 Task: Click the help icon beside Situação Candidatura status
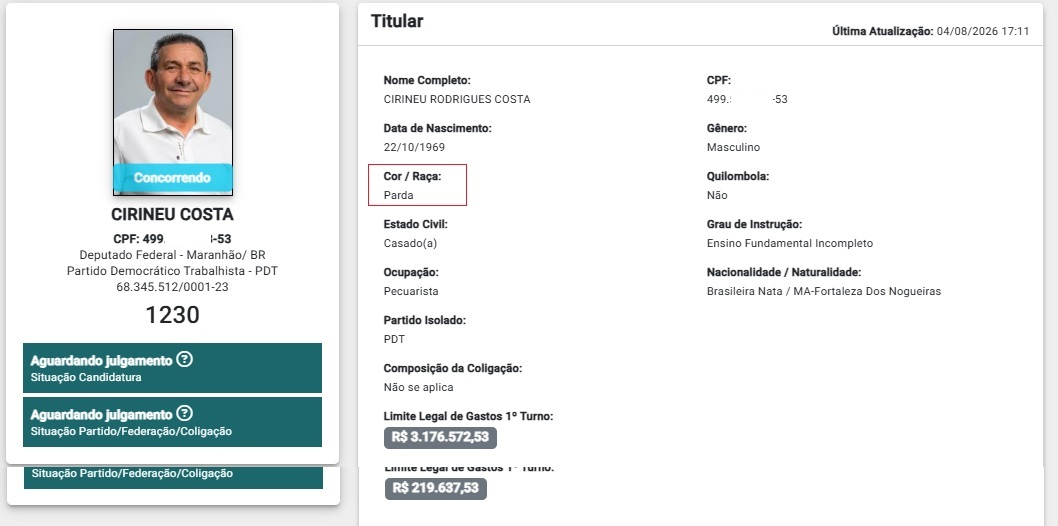coord(184,359)
